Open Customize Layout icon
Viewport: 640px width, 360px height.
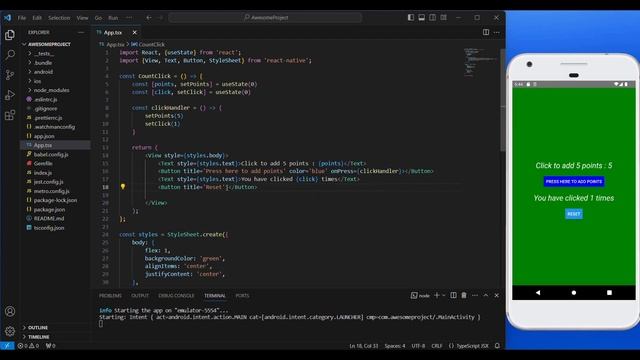[x=444, y=18]
